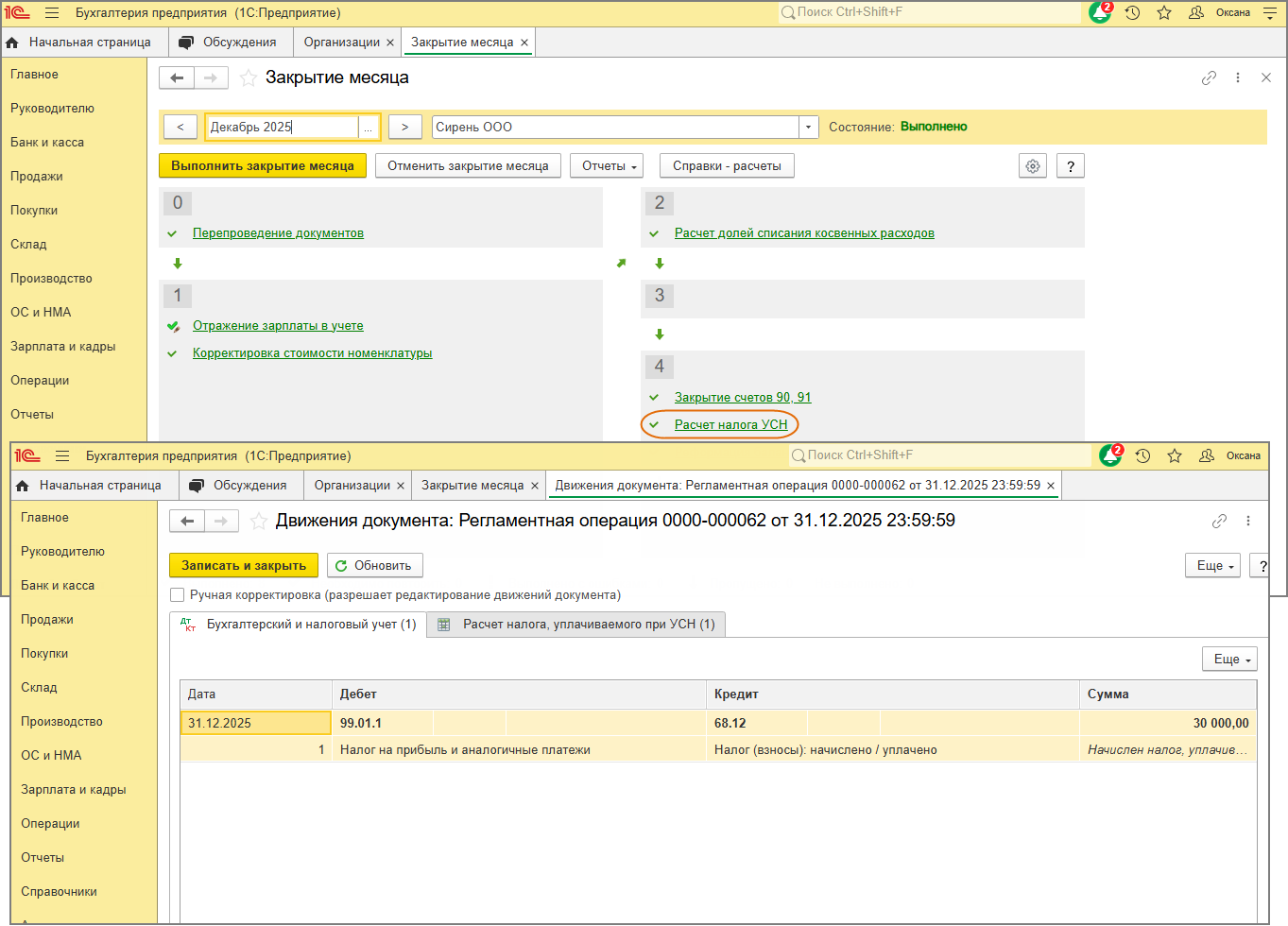
Task: Select previous month period
Action: point(180,127)
